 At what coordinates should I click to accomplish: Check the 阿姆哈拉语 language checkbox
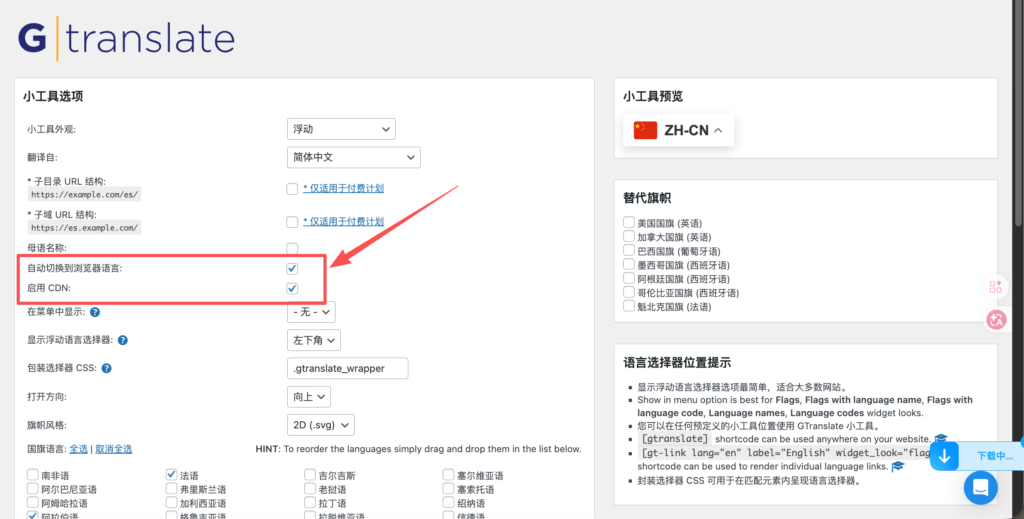pyautogui.click(x=33, y=503)
